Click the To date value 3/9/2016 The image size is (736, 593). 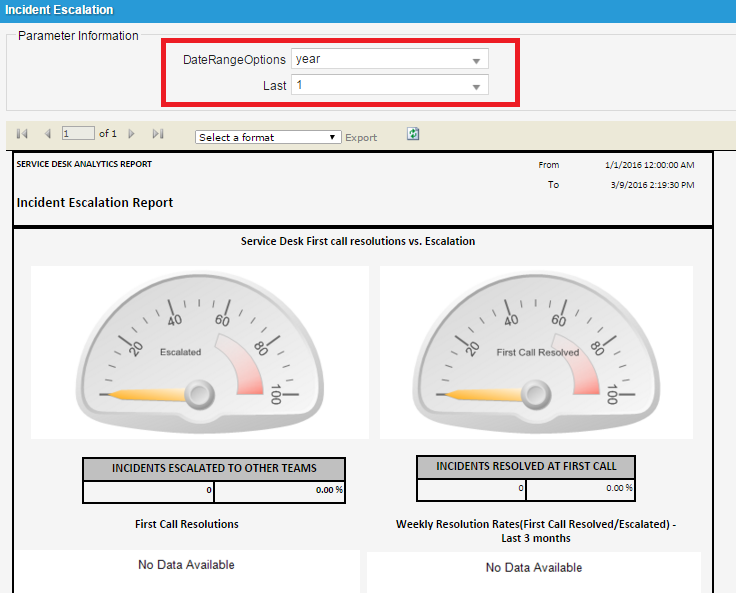pos(651,185)
